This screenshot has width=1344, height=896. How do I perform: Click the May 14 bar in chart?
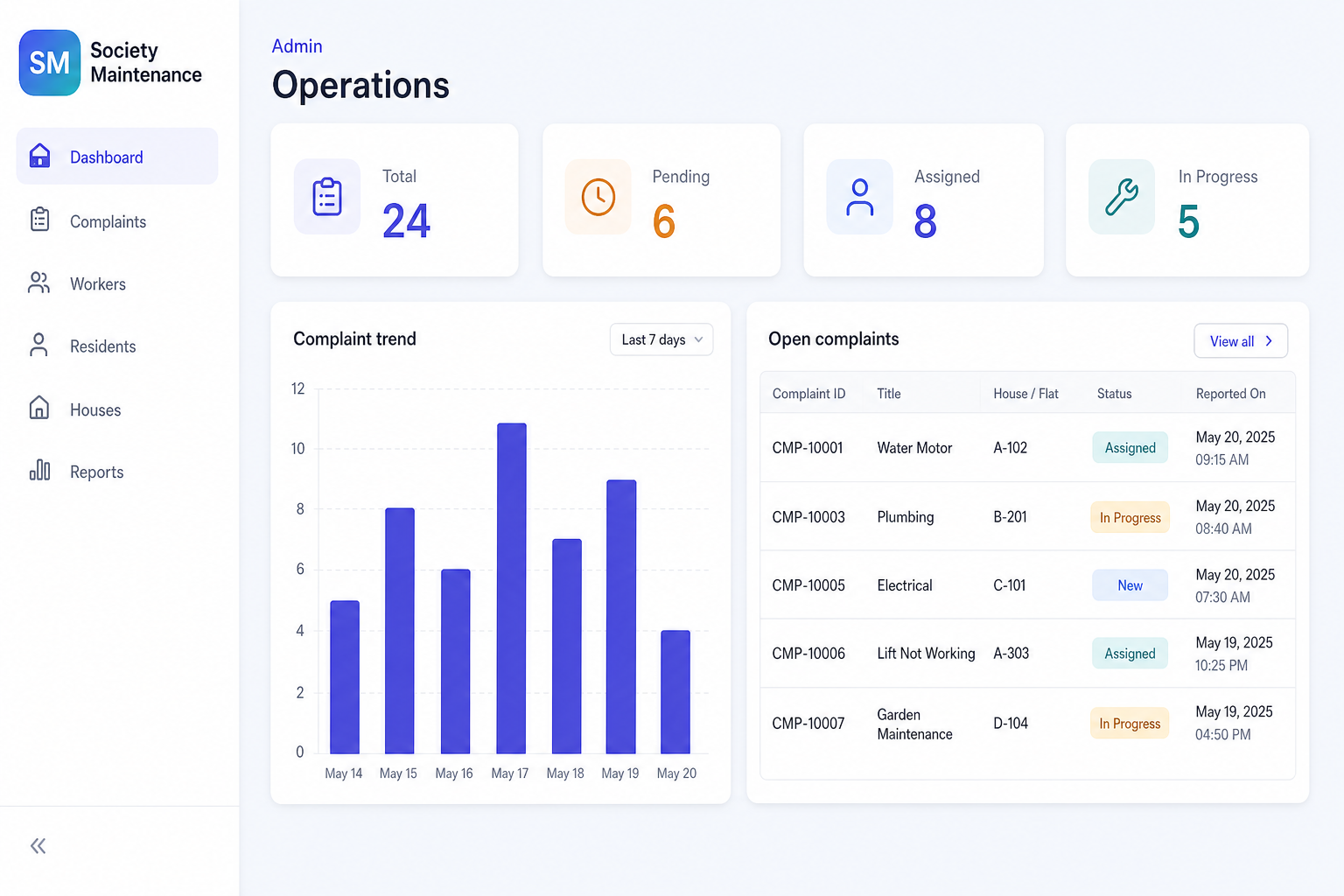345,677
